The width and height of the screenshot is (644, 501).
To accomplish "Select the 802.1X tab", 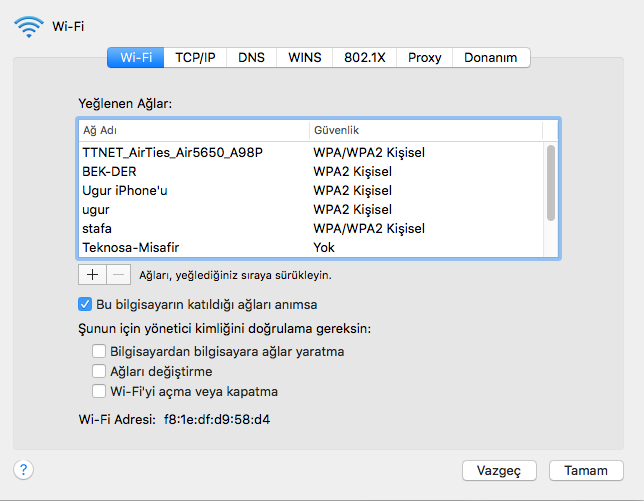I will click(364, 57).
